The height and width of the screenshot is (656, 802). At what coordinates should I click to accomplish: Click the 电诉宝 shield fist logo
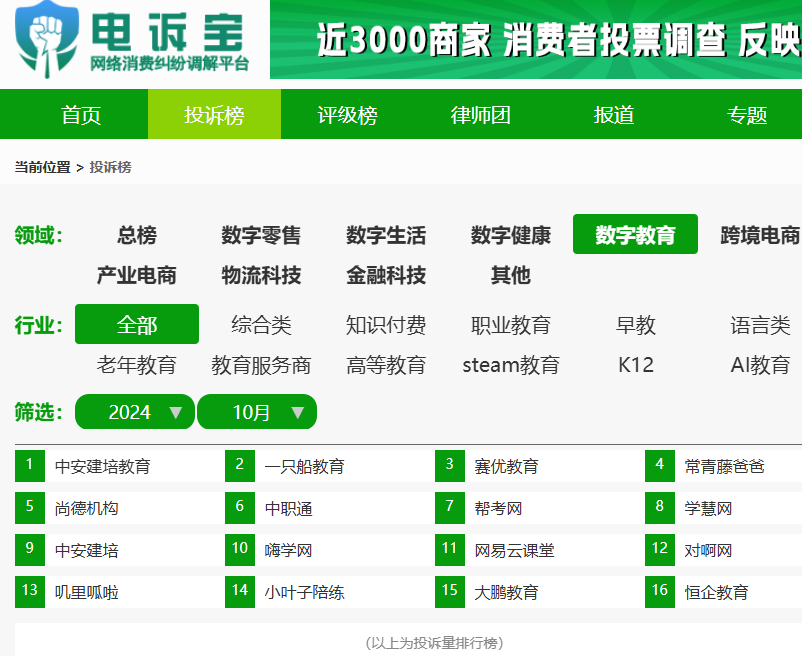pos(47,40)
